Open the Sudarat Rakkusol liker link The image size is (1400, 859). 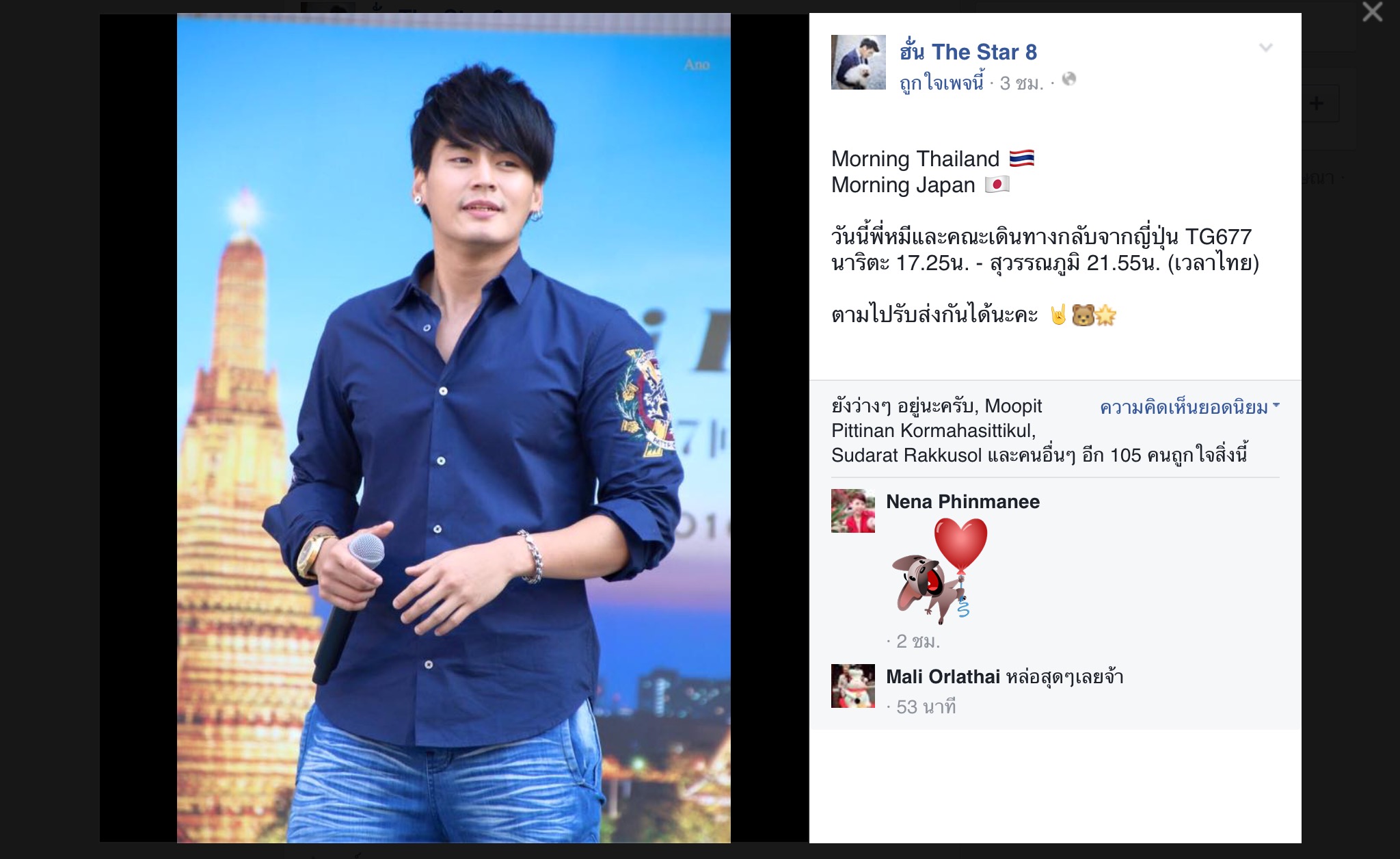pos(906,455)
